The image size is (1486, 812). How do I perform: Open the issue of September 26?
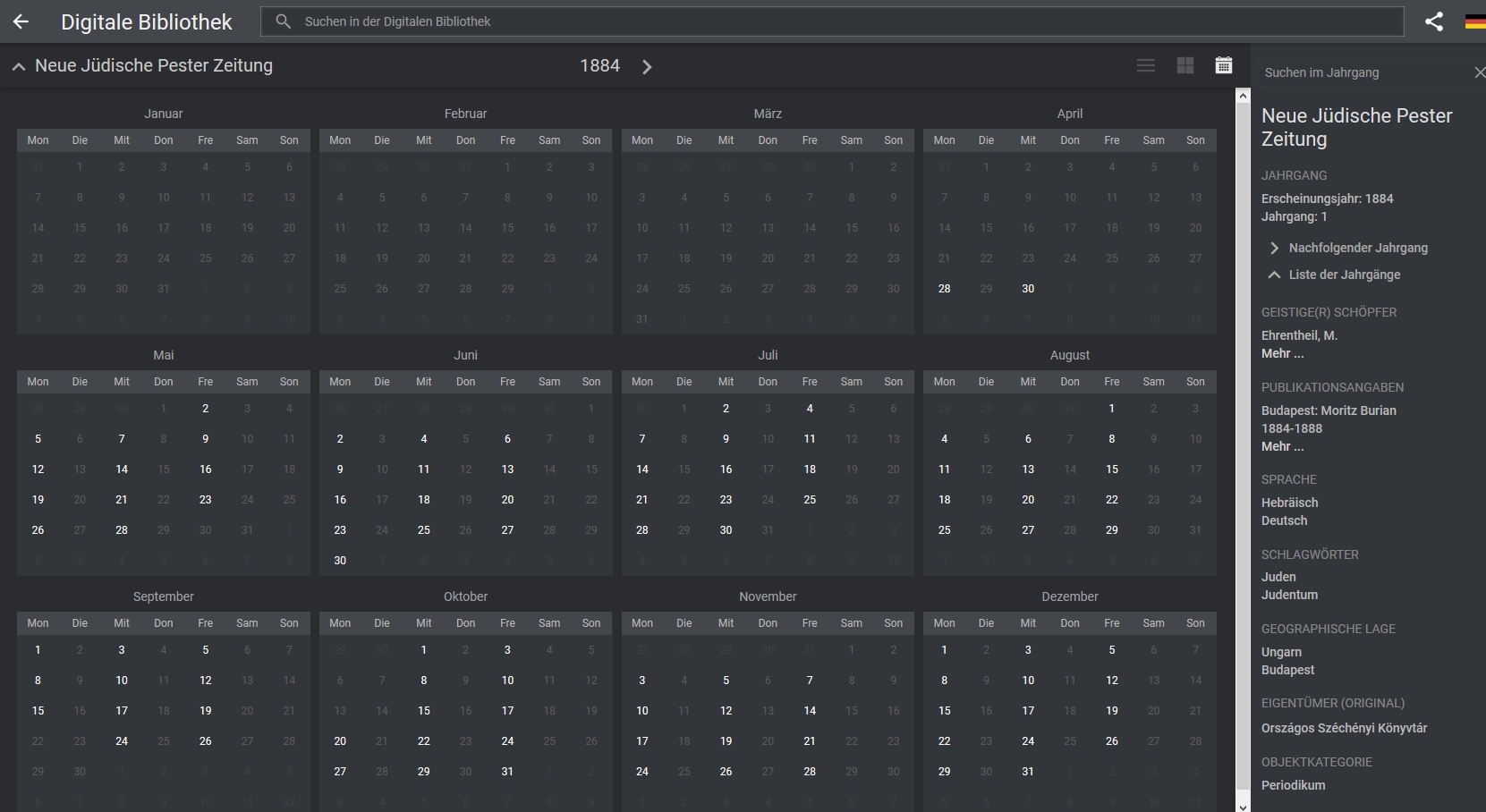[205, 741]
